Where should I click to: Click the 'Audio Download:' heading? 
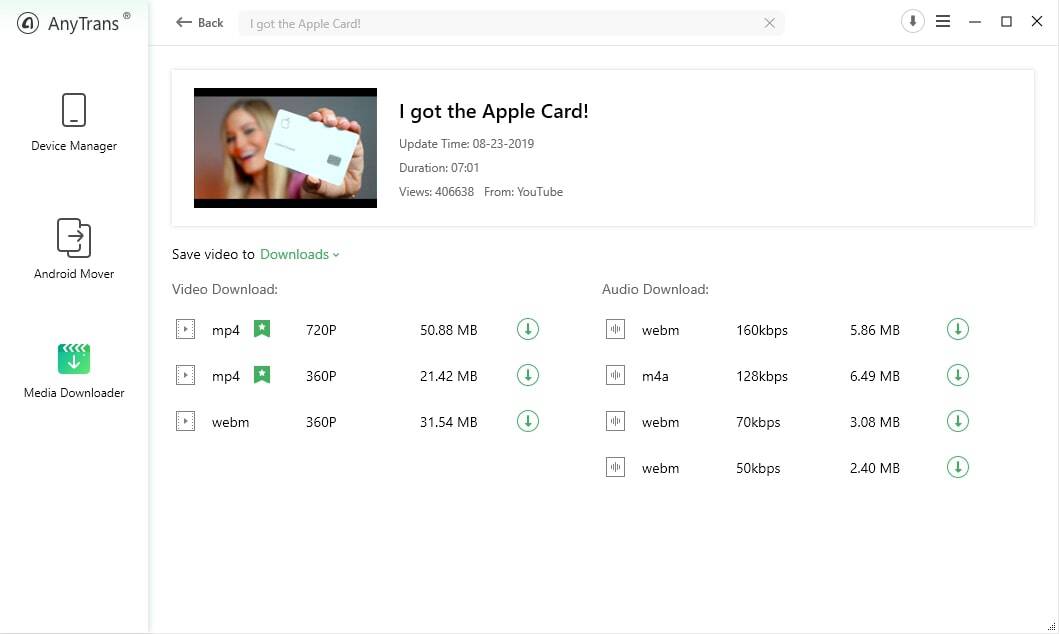[x=655, y=290]
